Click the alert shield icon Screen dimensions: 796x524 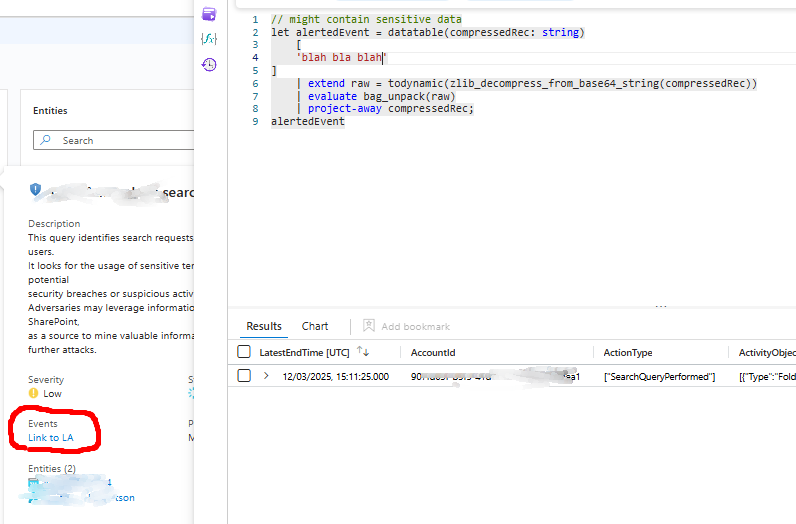(x=35, y=190)
